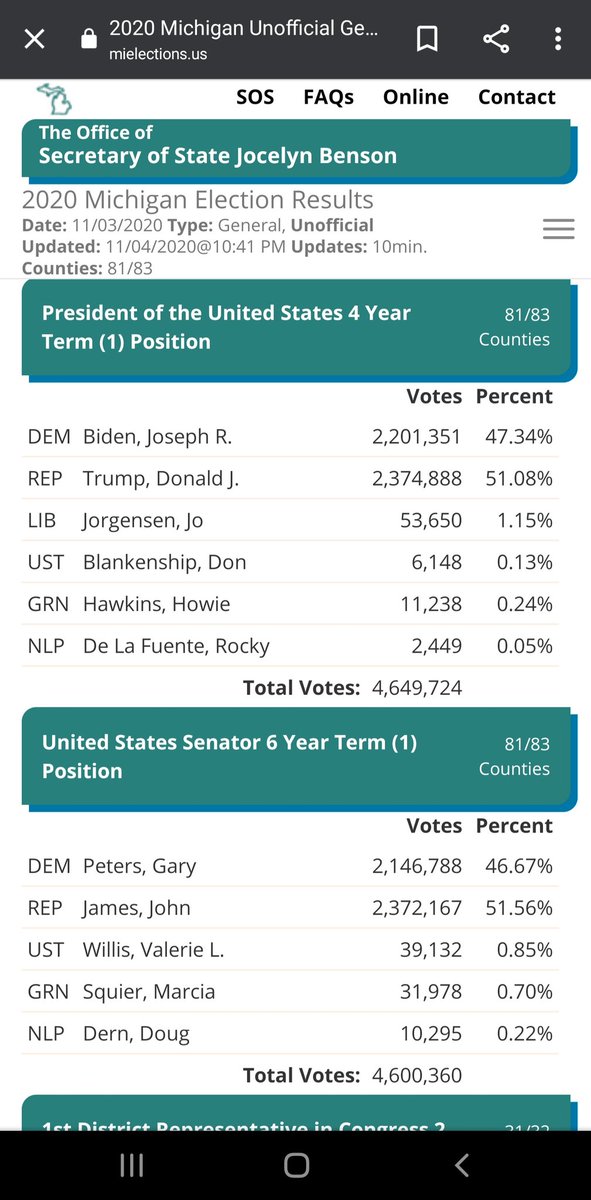Tap the Android back arrow button
This screenshot has width=591, height=1200.
[x=461, y=1165]
